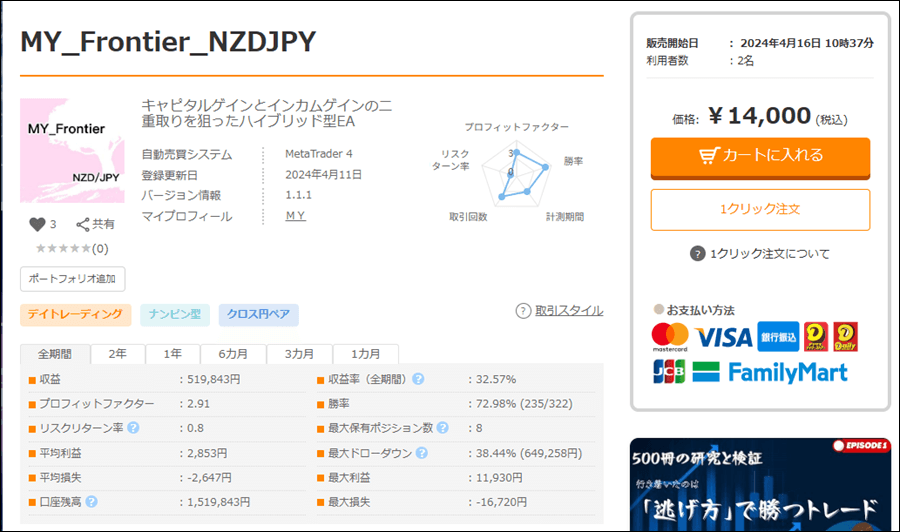This screenshot has width=900, height=532.
Task: Switch to the 2年 tab
Action: point(117,354)
